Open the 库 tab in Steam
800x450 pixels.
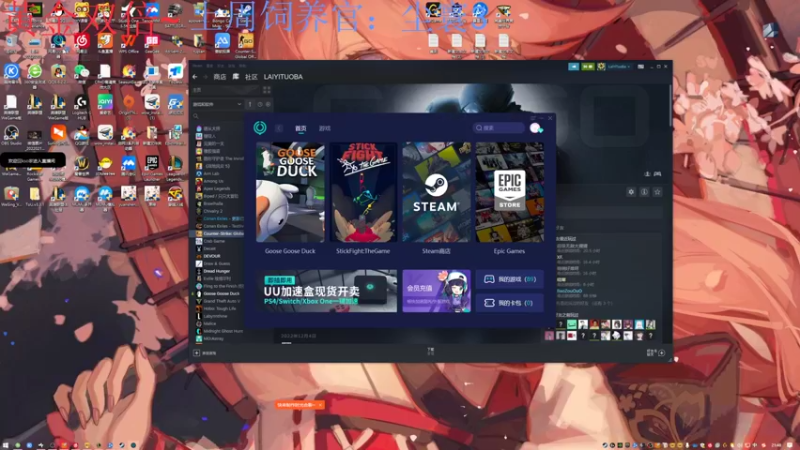(x=236, y=77)
